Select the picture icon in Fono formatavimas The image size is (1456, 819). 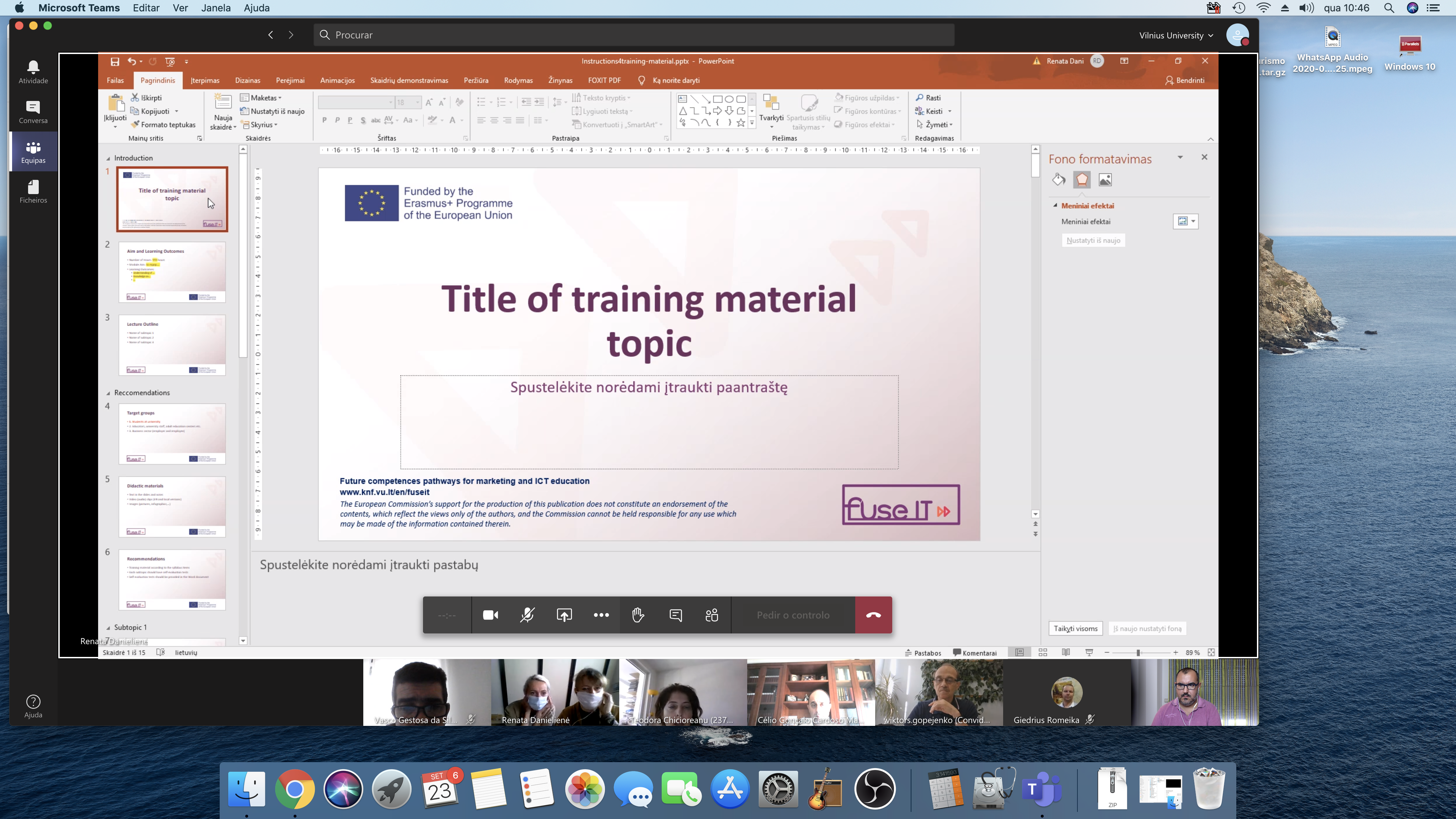tap(1105, 180)
